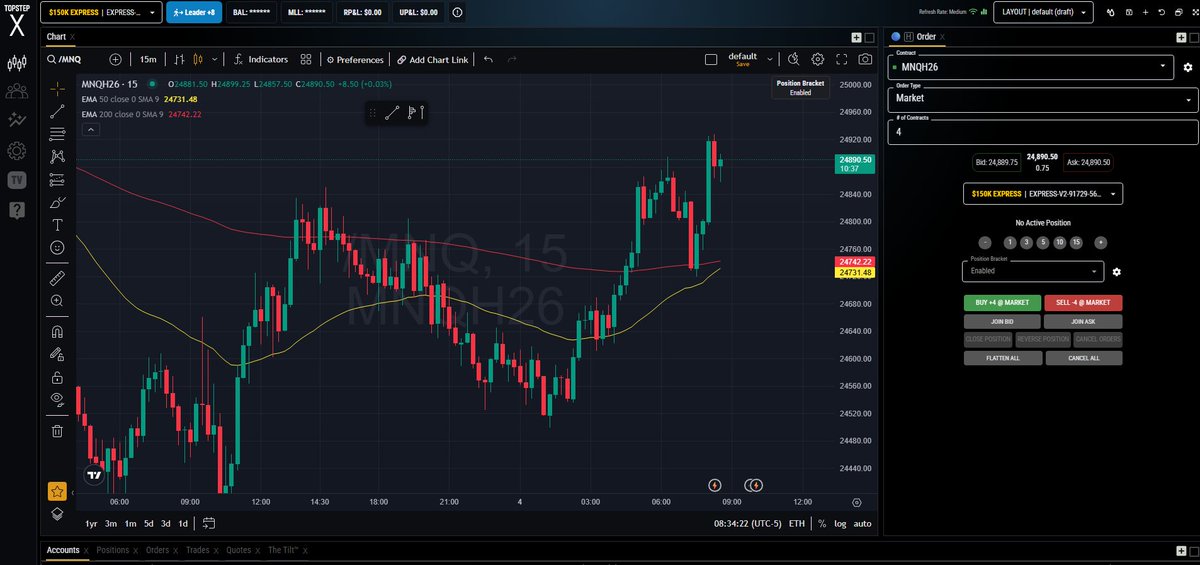Open the favorites star toolbar
This screenshot has height=565, width=1200.
pos(57,492)
